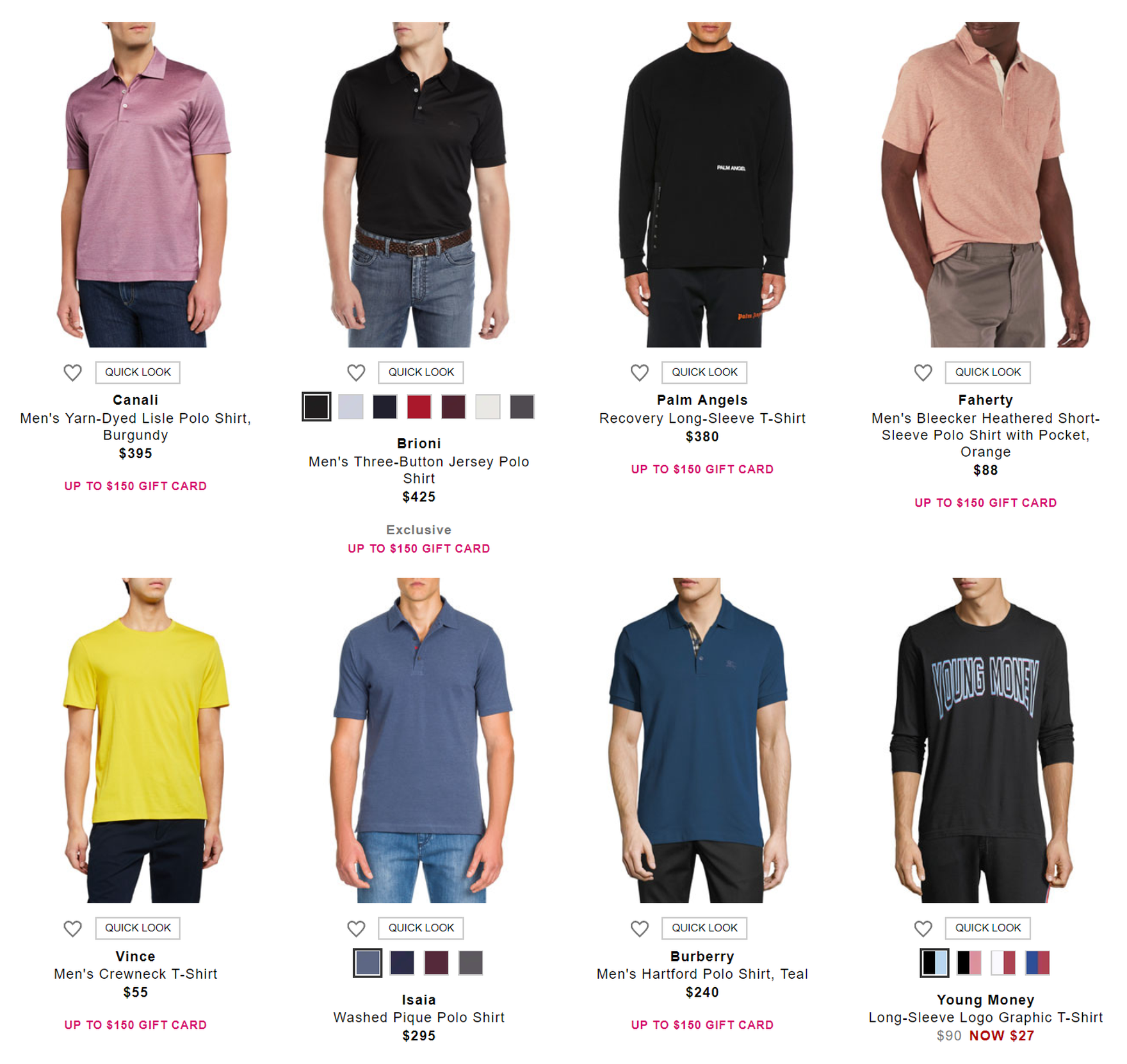Open Quick Look for Canali polo
Viewport: 1127px width, 1064px height.
pos(138,372)
